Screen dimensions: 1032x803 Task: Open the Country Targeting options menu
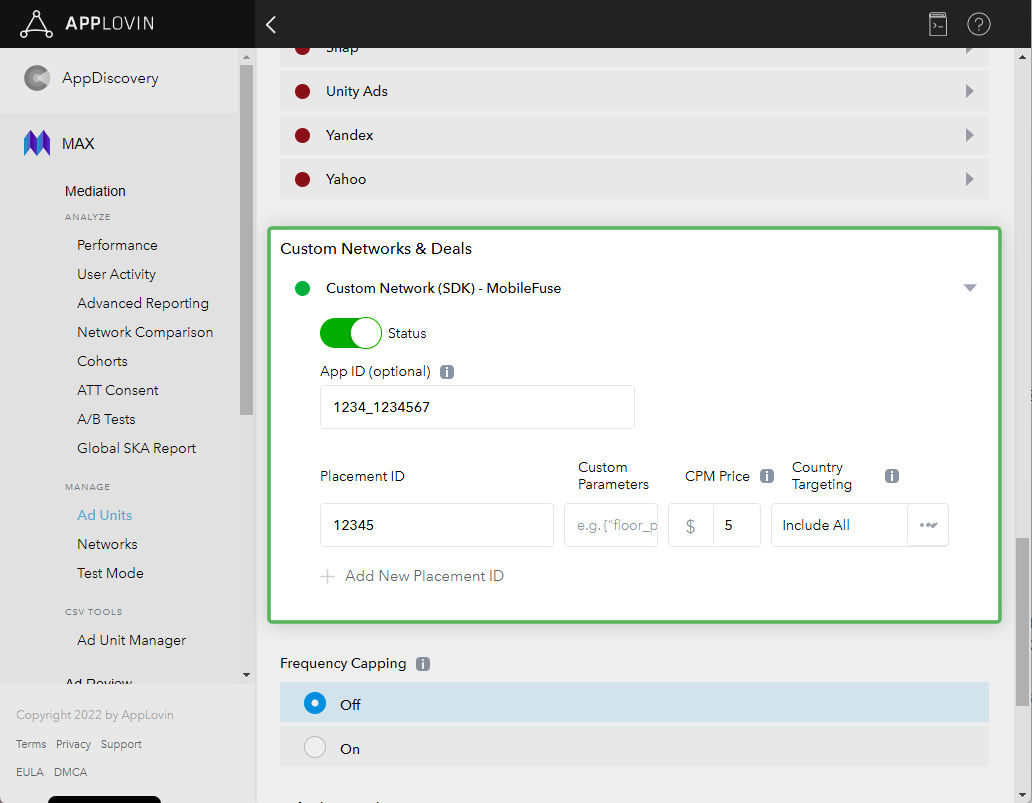point(928,525)
